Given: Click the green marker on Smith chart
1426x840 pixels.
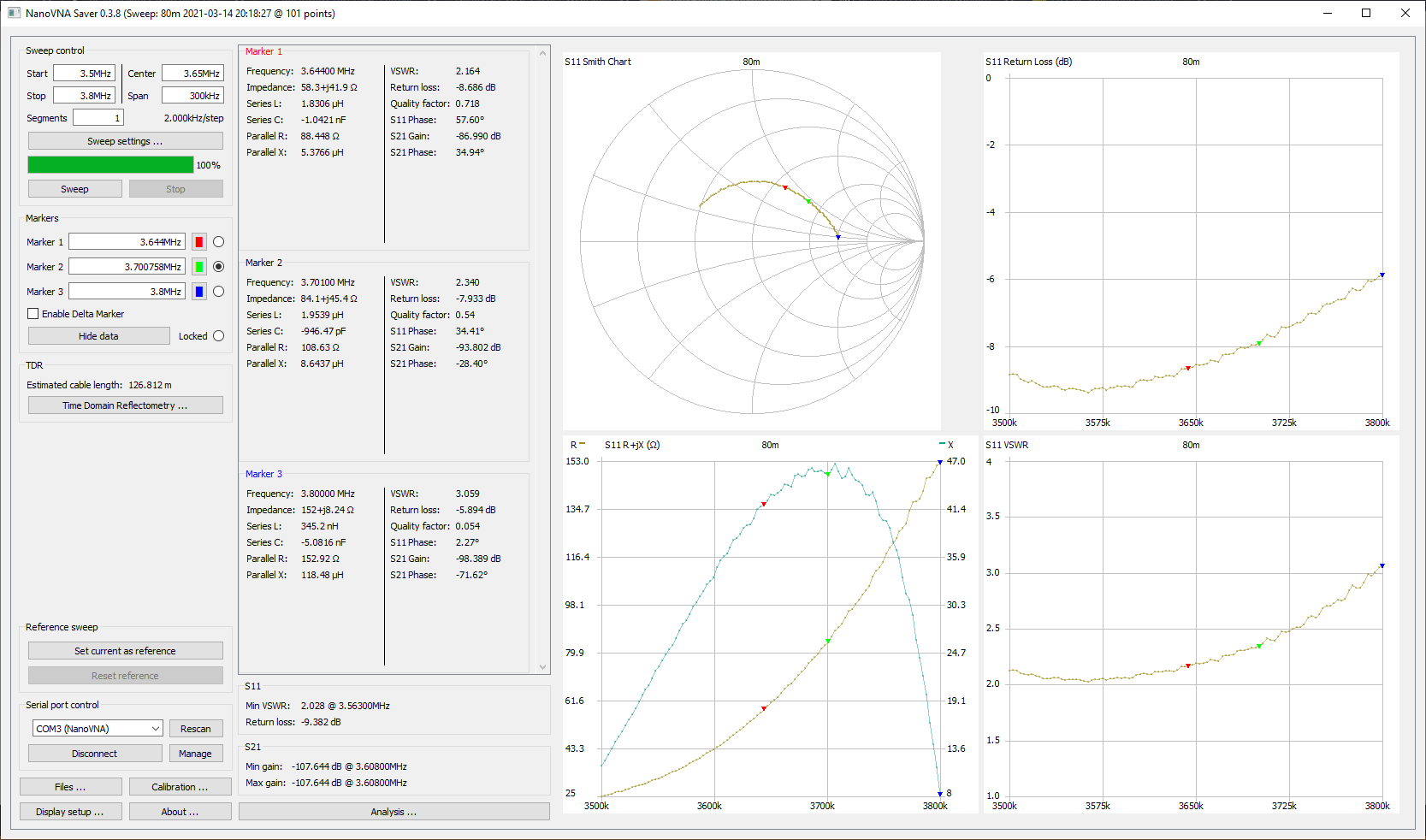Looking at the screenshot, I should coord(808,202).
